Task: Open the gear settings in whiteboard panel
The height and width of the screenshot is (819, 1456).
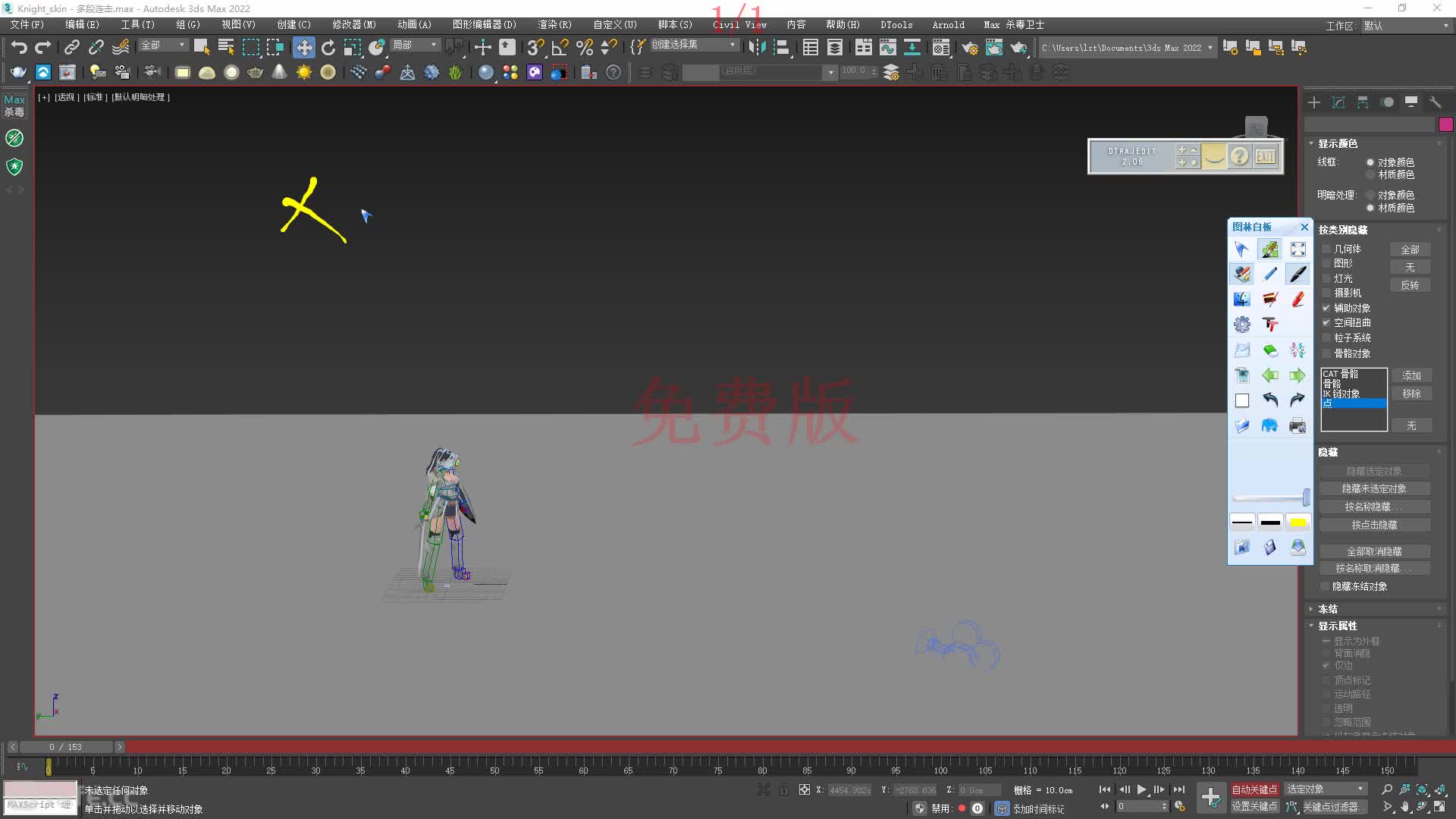Action: click(1242, 325)
